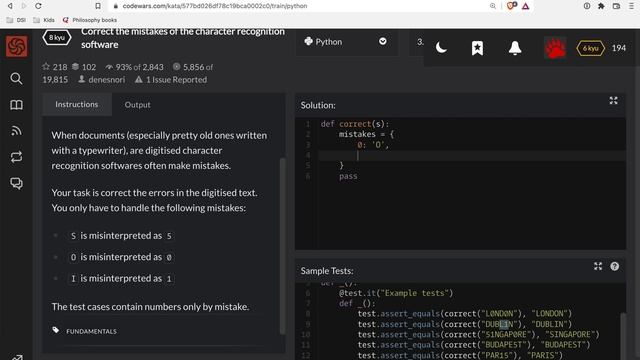Viewport: 640px width, 360px height.
Task: Expand the Solution editor to fullscreen
Action: [x=613, y=100]
